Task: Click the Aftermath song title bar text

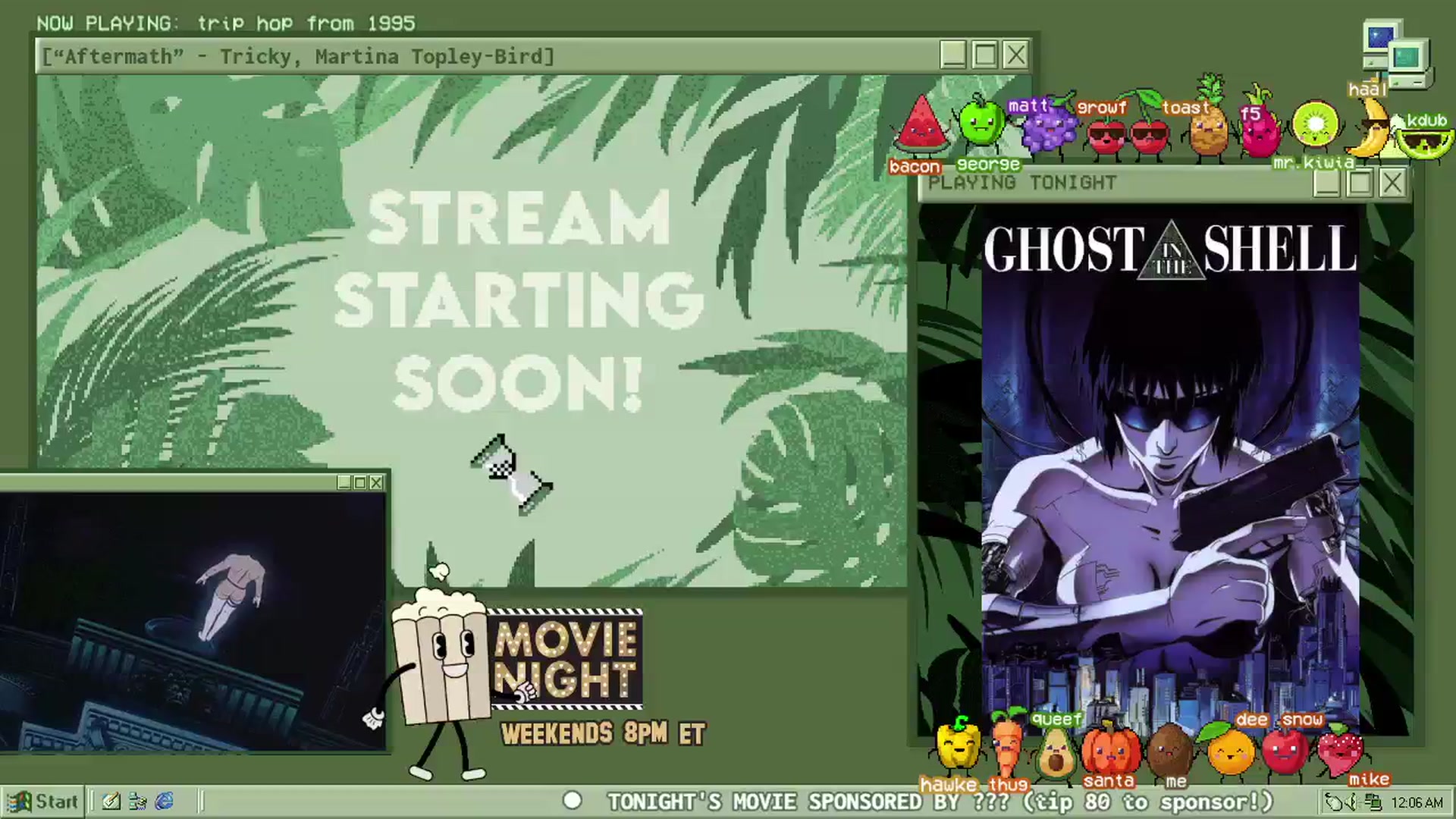Action: click(x=298, y=57)
